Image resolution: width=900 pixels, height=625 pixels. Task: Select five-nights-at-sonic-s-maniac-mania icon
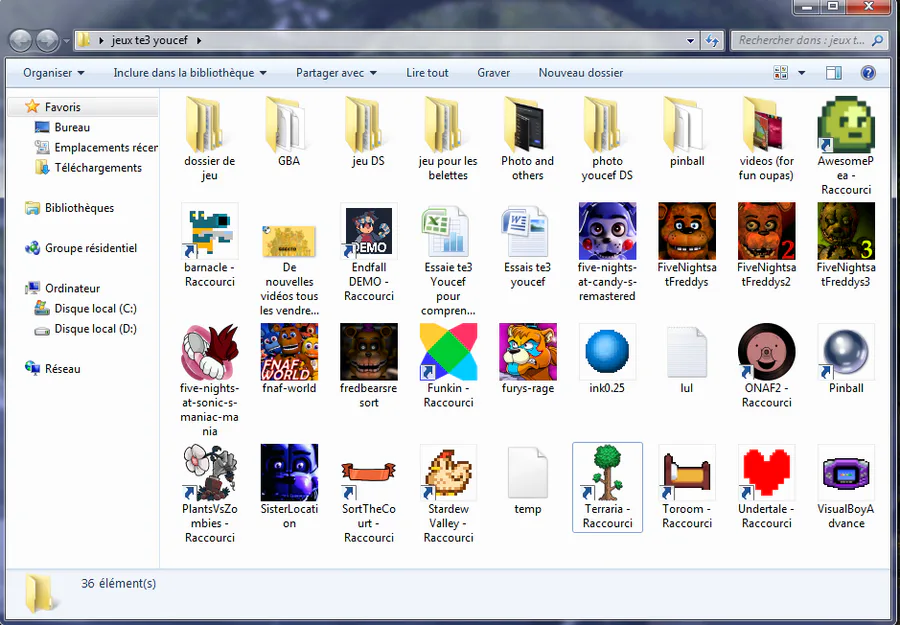[x=210, y=352]
